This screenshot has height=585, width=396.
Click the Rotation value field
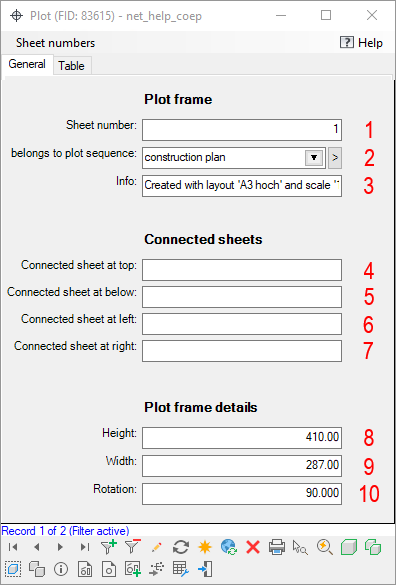pos(242,494)
